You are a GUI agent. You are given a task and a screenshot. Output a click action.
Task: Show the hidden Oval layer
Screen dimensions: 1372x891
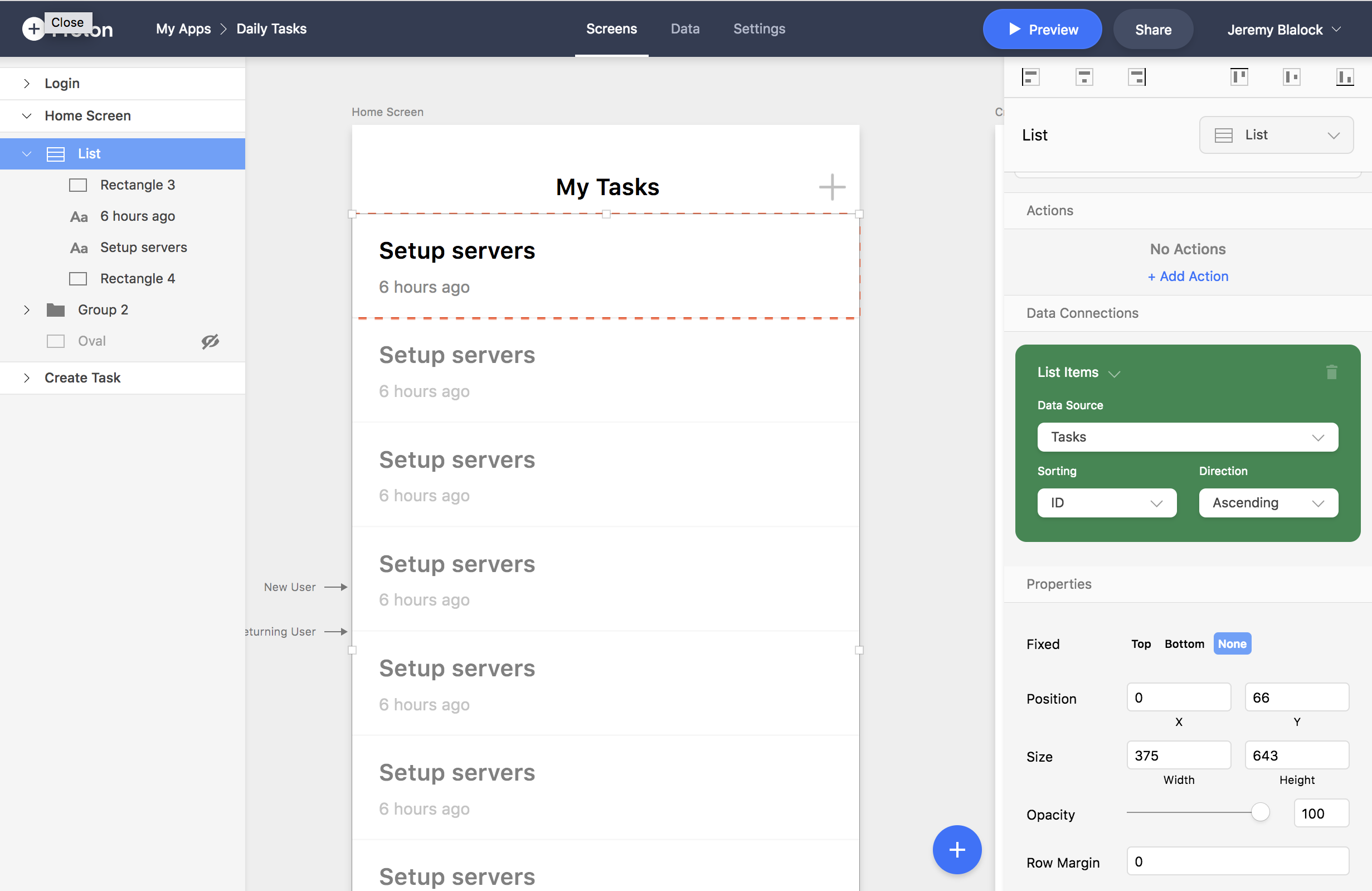(x=210, y=341)
